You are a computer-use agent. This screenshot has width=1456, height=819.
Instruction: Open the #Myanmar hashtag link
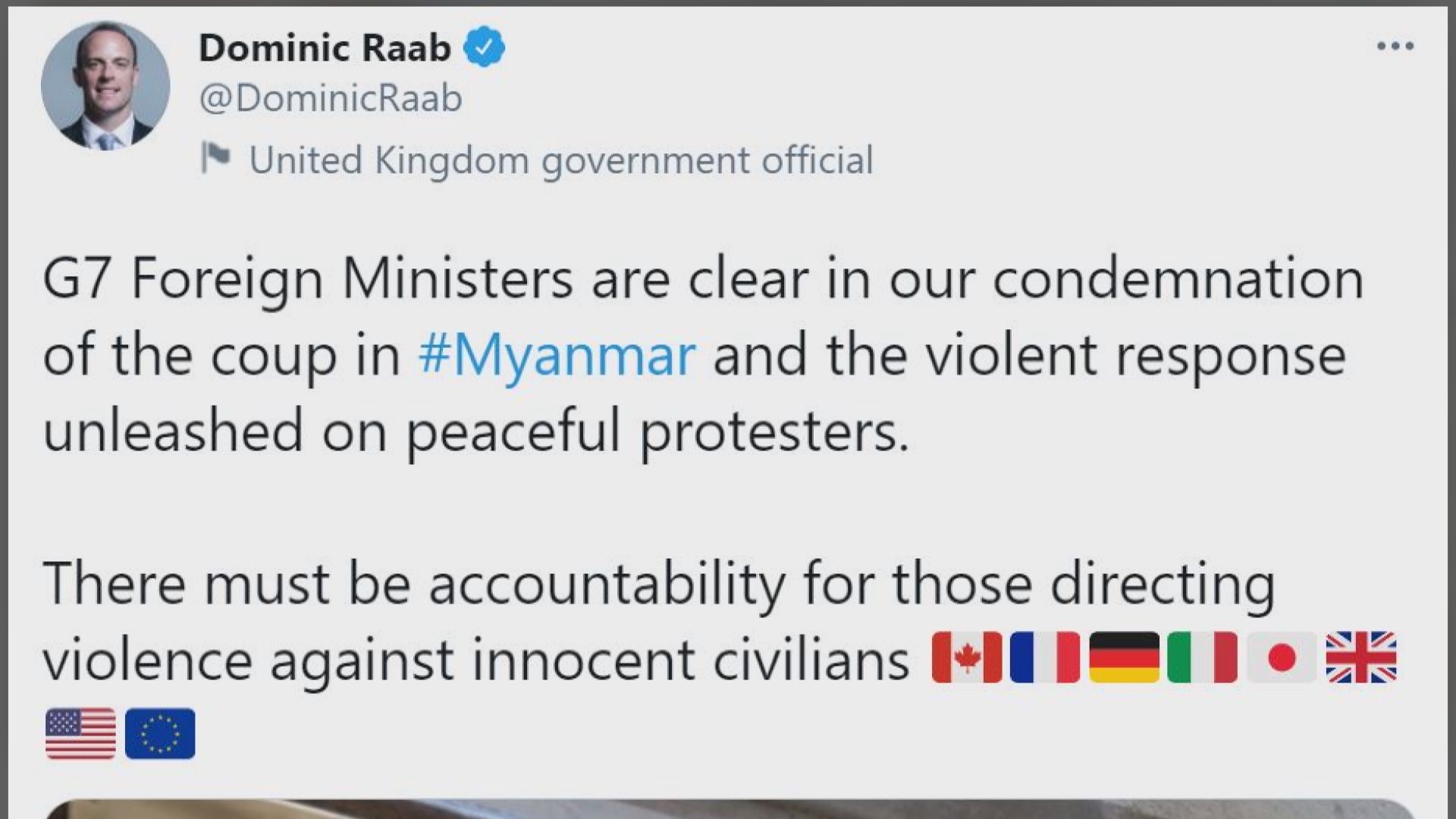[557, 355]
